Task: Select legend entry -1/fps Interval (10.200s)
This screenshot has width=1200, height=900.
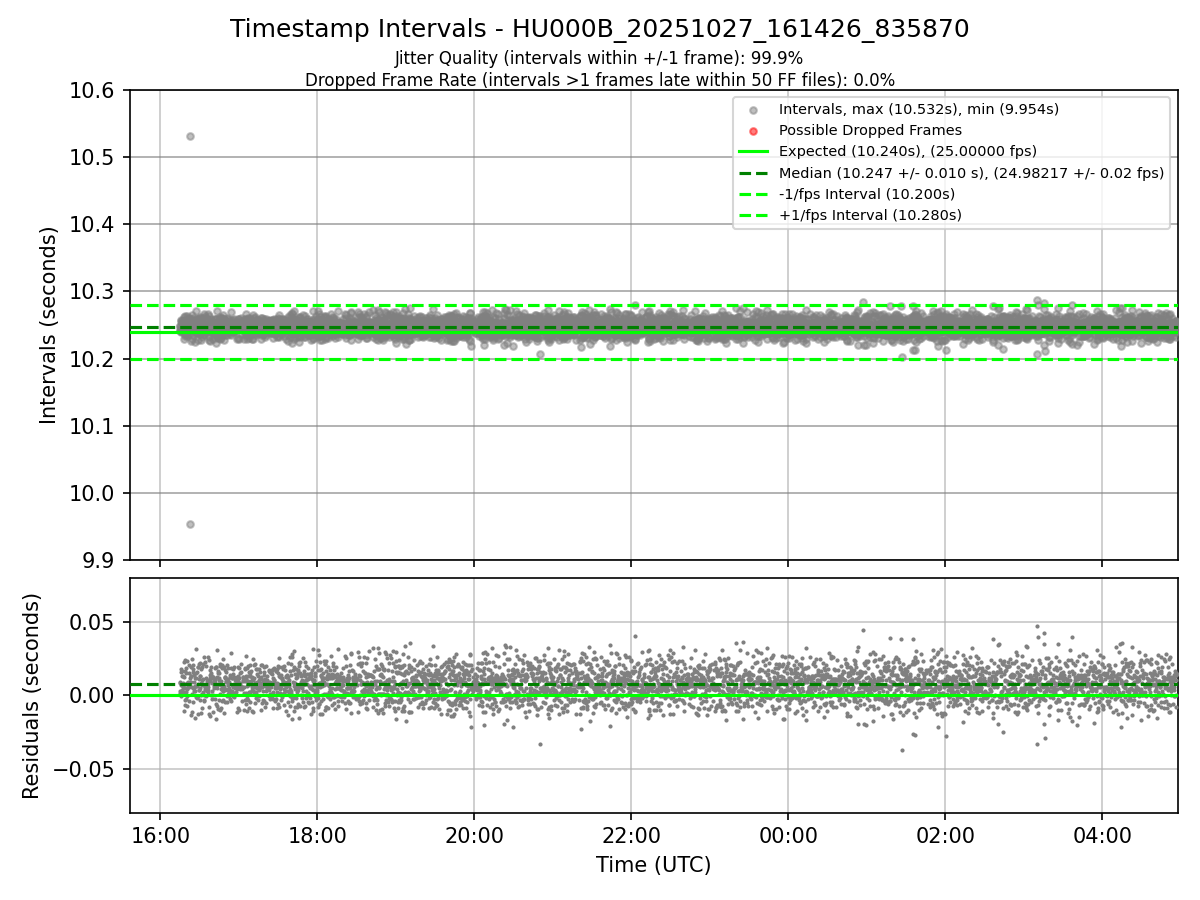Action: click(866, 194)
